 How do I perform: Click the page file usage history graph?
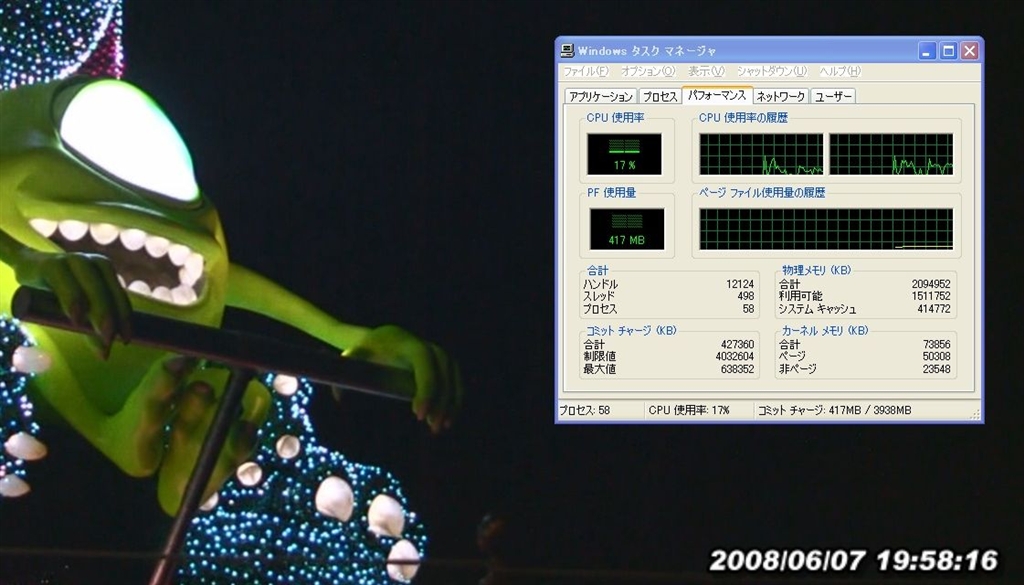point(826,229)
